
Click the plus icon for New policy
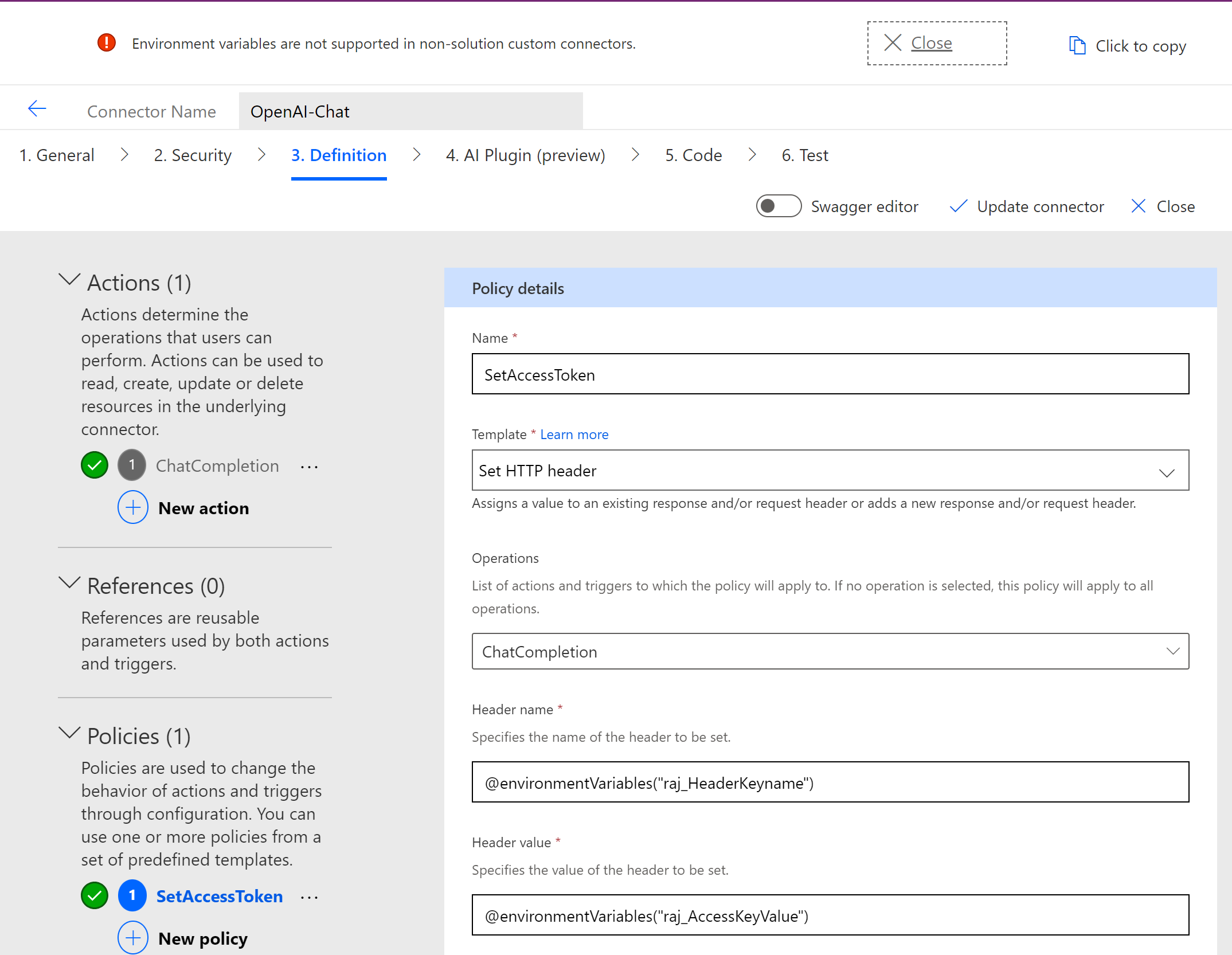click(x=133, y=938)
